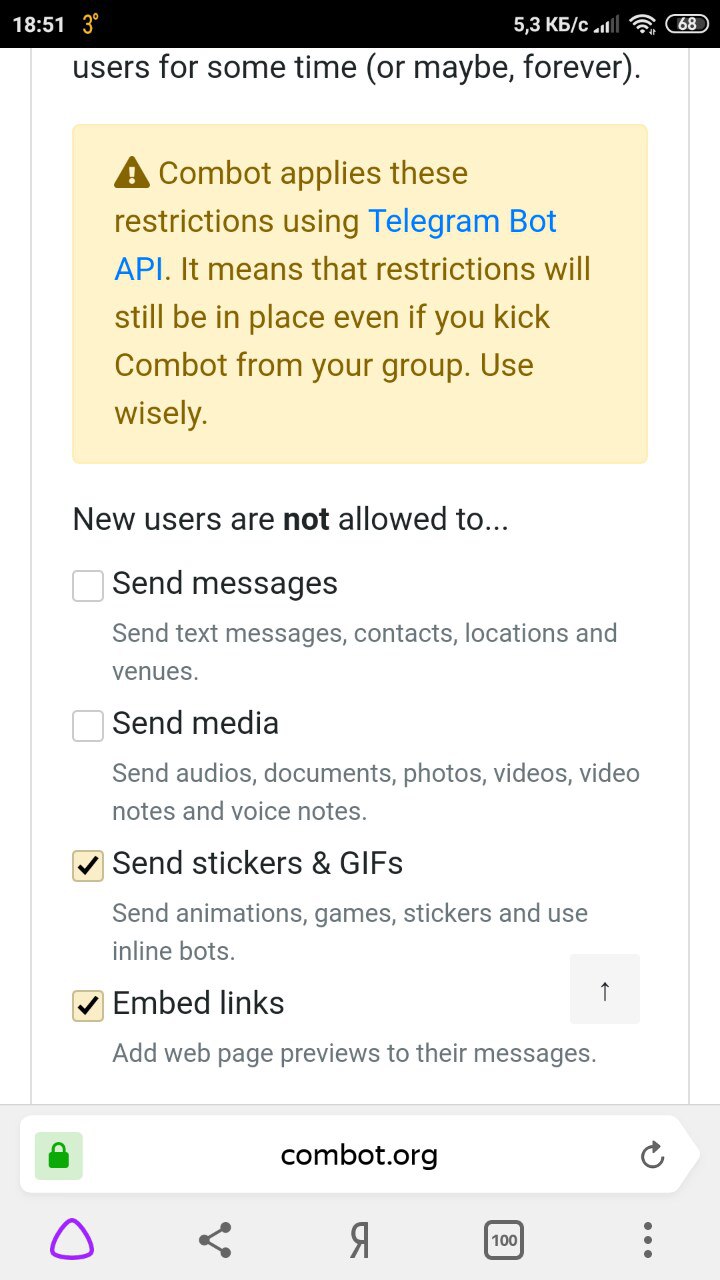Screen dimensions: 720x1280
Task: Reload the page with the refresh icon
Action: [x=652, y=1156]
